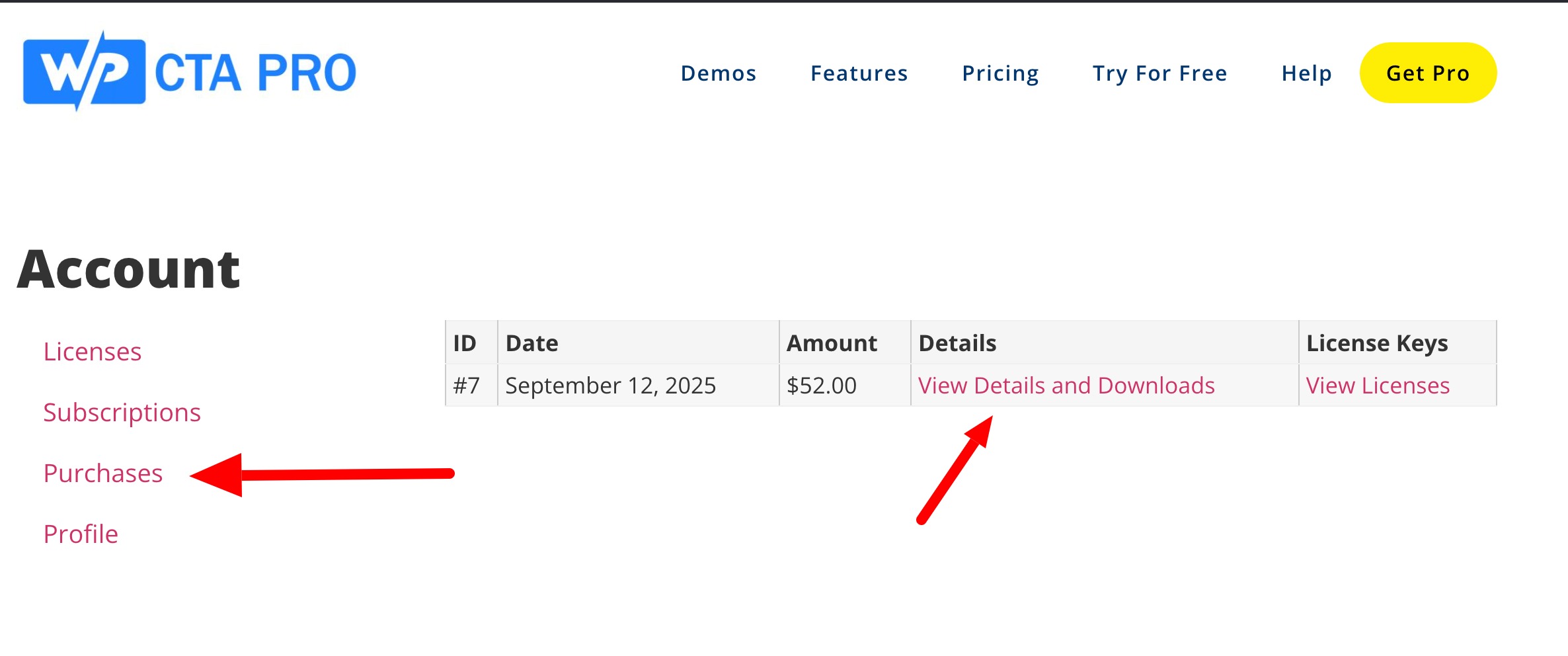Select Purchases in account sidebar
This screenshot has height=656, width=1568.
103,473
